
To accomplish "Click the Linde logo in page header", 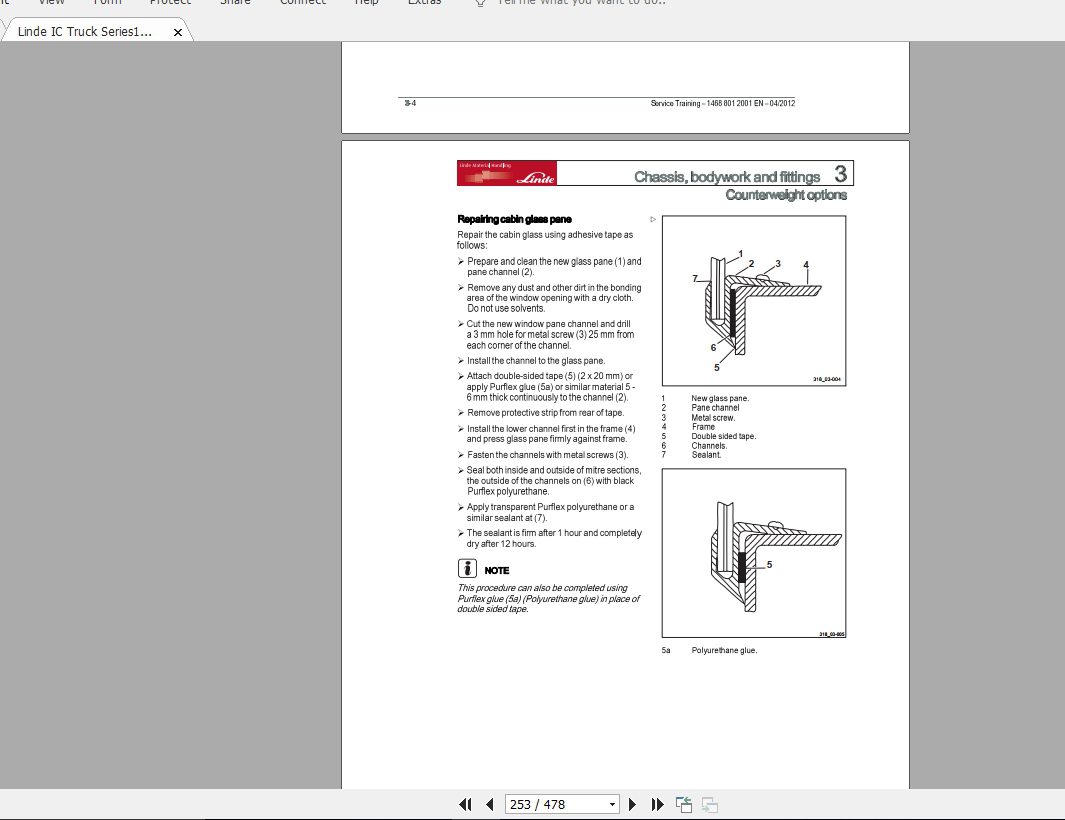I will click(507, 173).
